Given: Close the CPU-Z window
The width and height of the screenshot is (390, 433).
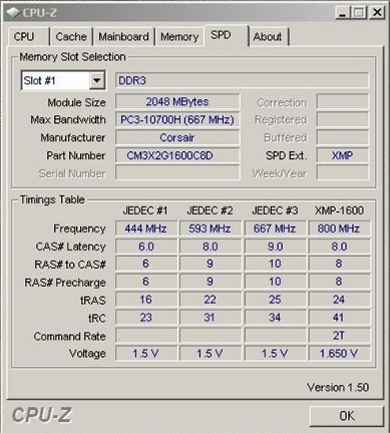Looking at the screenshot, I should coord(377,13).
